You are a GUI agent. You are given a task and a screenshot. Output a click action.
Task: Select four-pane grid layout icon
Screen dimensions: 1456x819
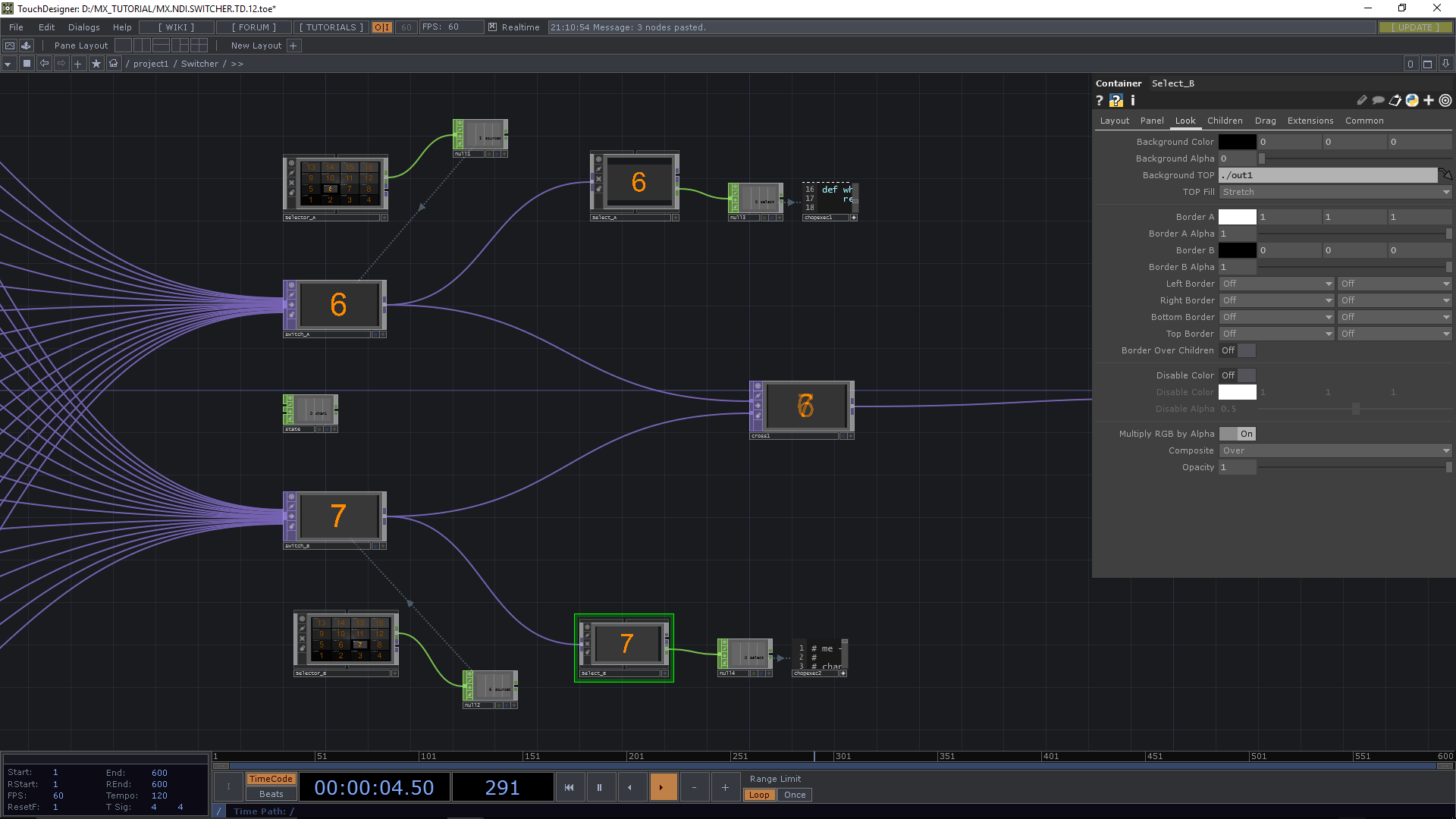(x=199, y=45)
